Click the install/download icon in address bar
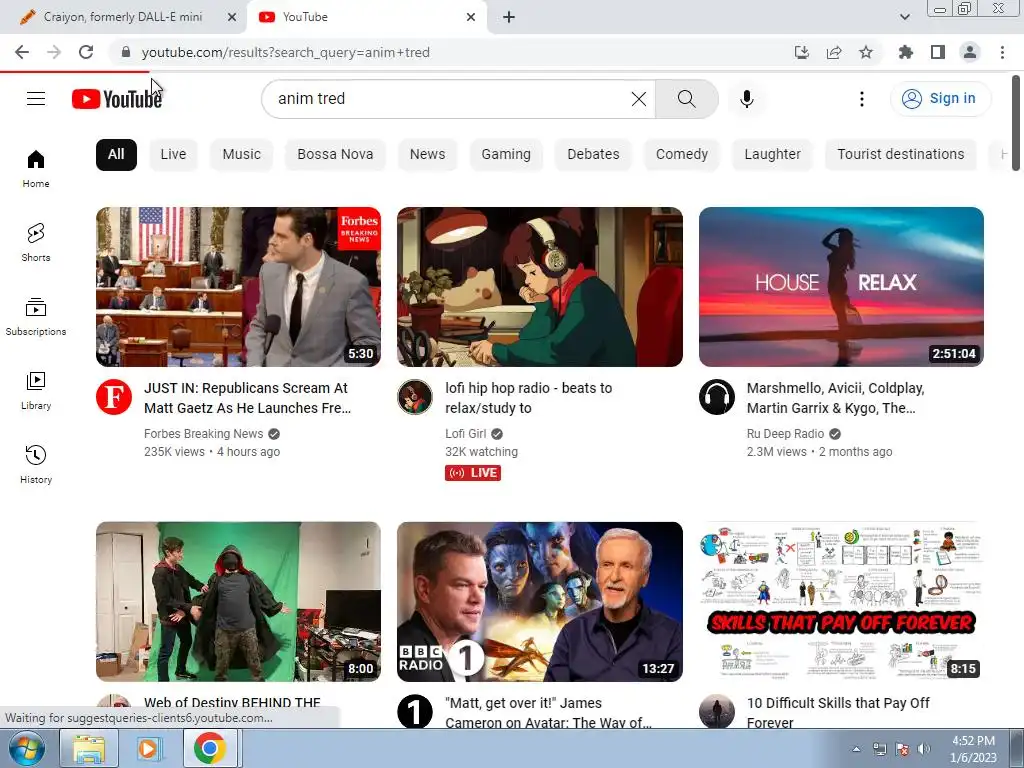 pos(802,52)
